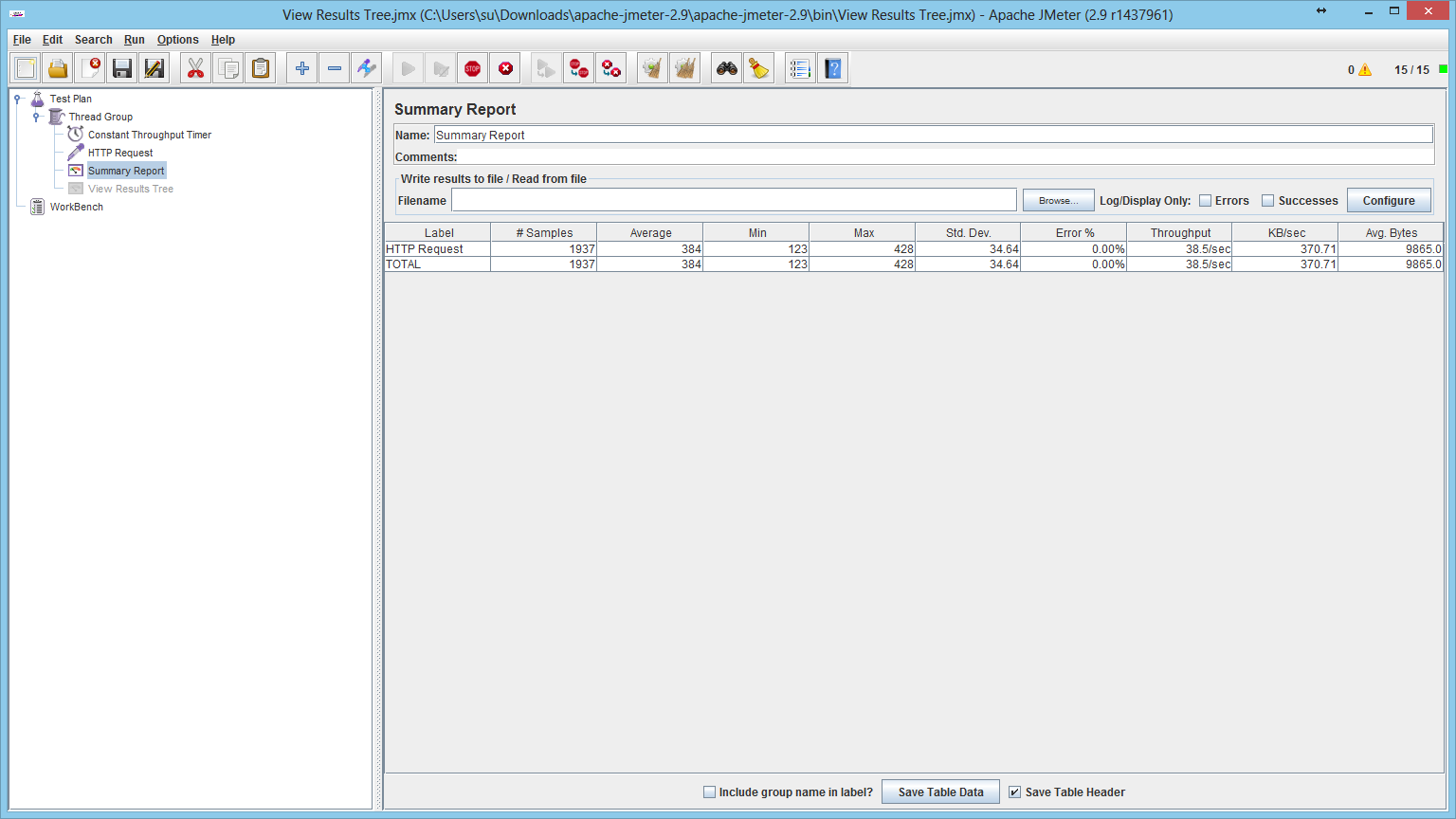Click the Stop test toolbar icon
The image size is (1456, 819).
point(472,68)
